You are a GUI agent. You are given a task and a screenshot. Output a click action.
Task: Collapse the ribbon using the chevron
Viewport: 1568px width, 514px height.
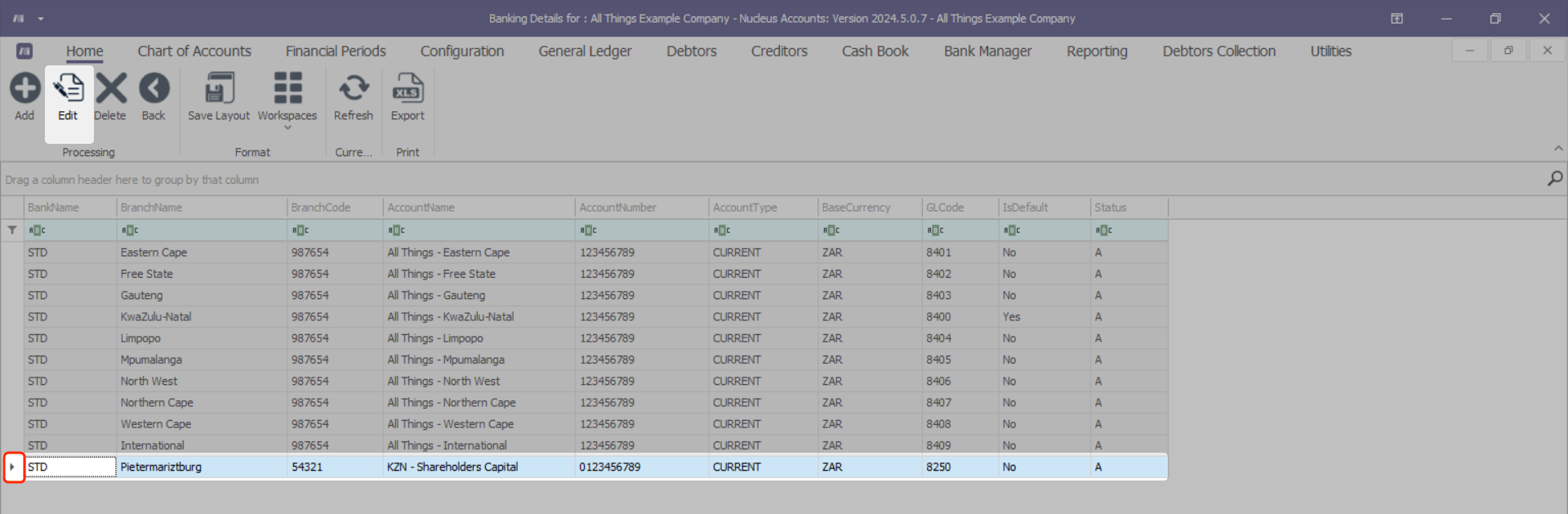1558,149
